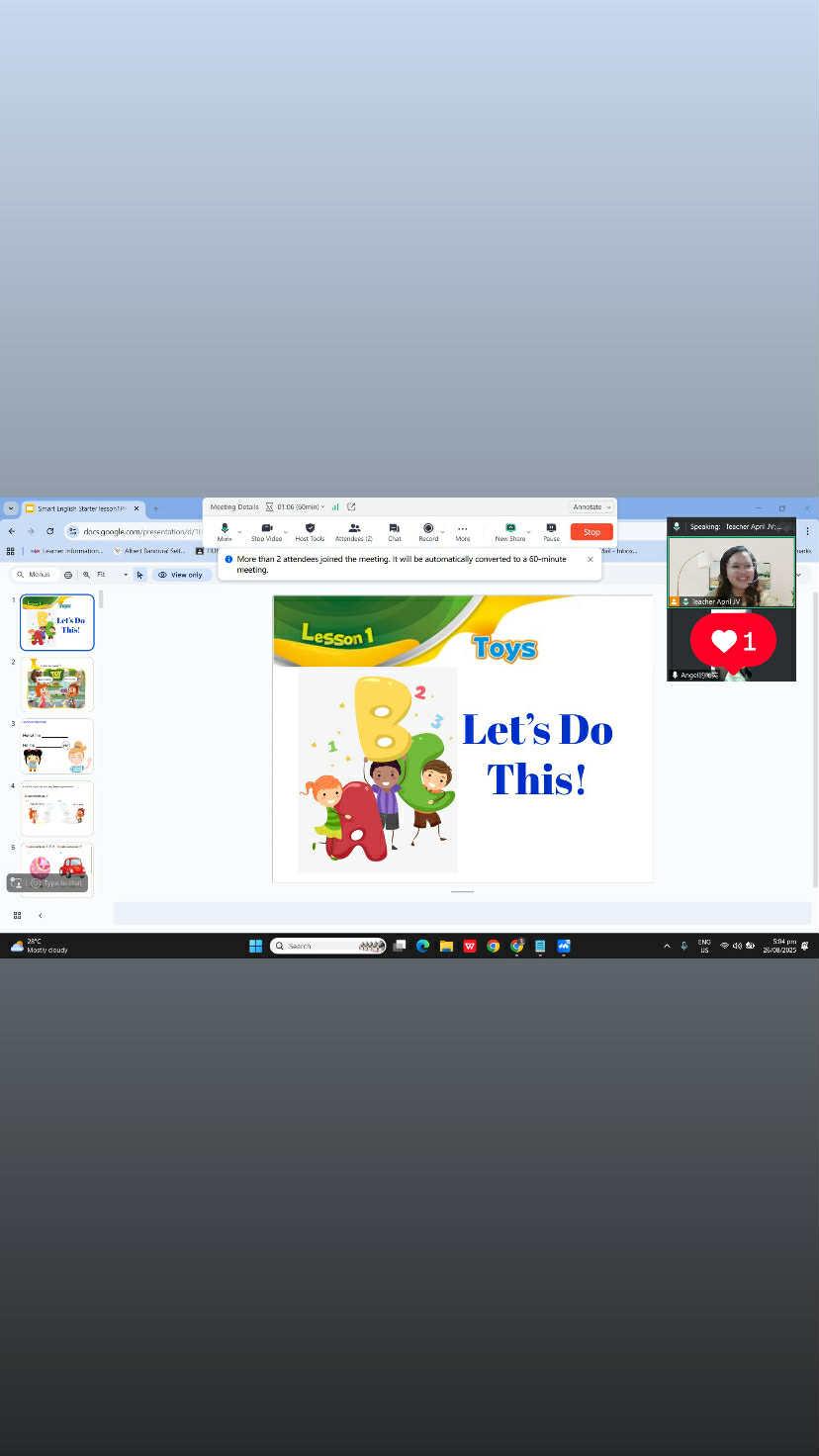Viewport: 819px width, 1456px height.
Task: Click the New Share icon
Action: pyautogui.click(x=510, y=530)
